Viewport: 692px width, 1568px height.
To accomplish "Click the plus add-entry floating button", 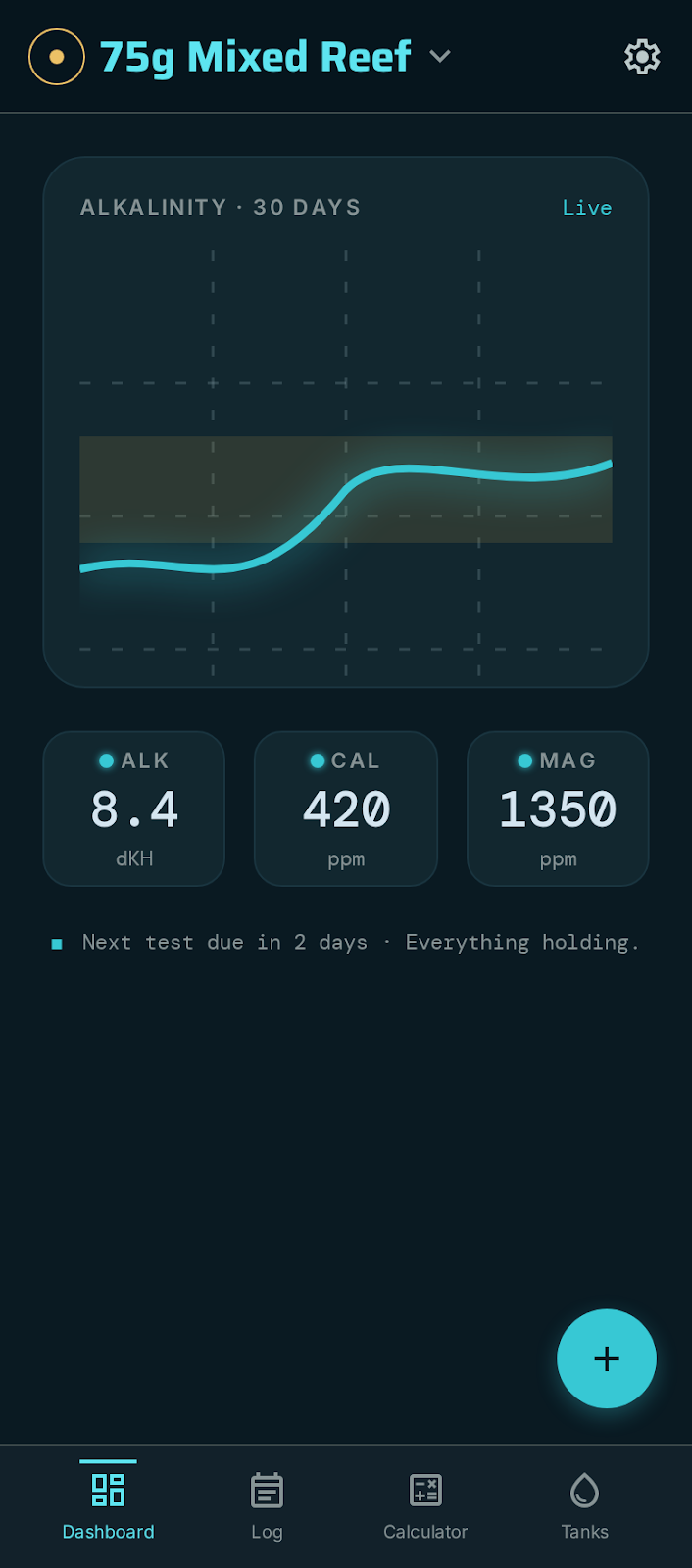I will [x=607, y=1358].
